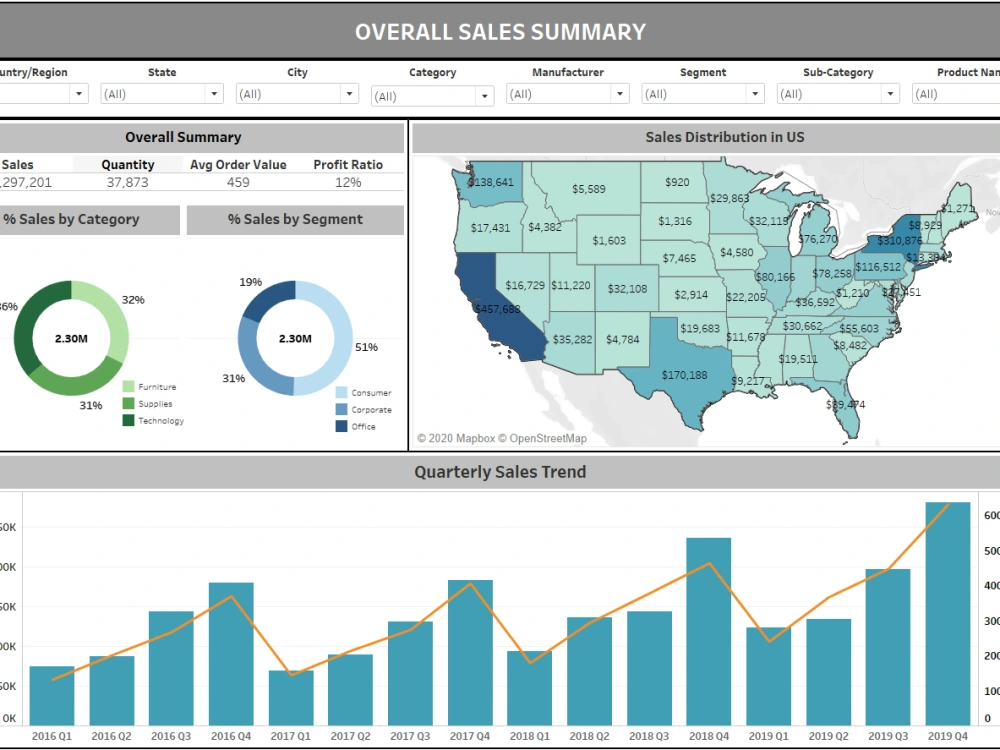Open the Category filter dropdown

[484, 93]
